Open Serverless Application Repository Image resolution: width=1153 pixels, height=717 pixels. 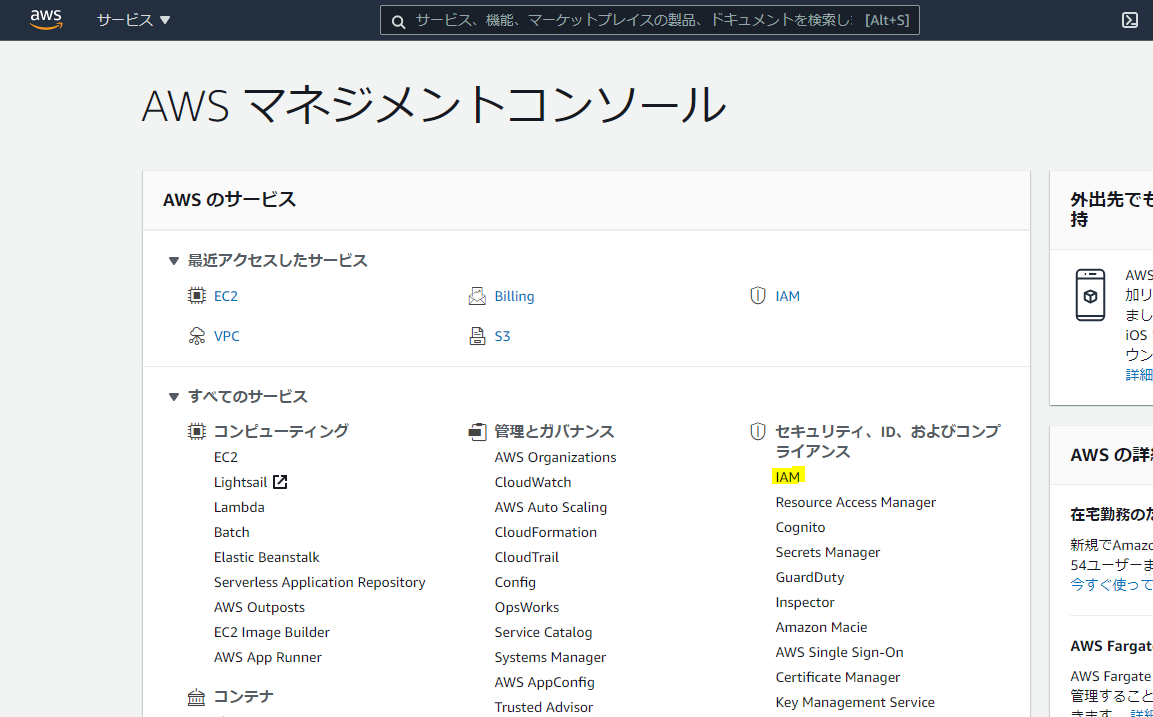coord(320,582)
